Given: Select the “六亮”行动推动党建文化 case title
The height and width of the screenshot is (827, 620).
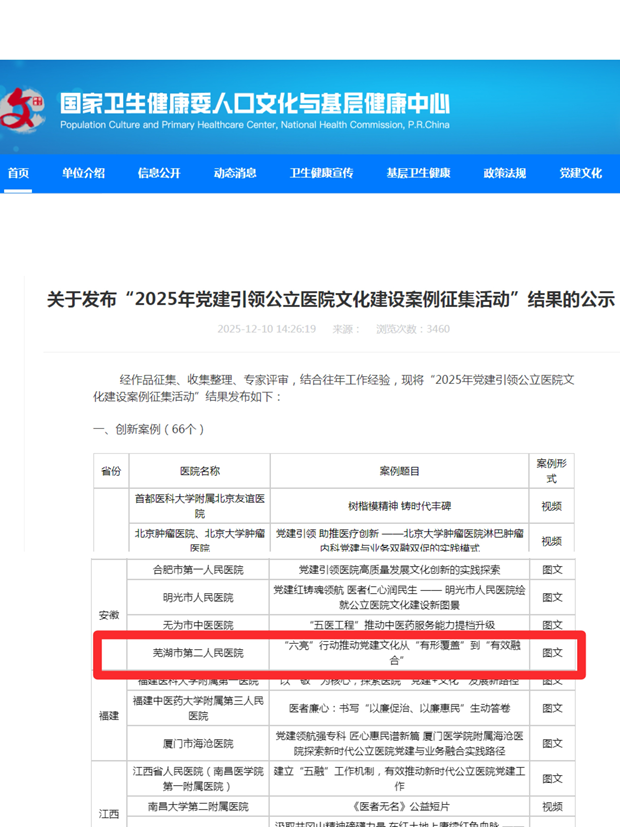Looking at the screenshot, I should tap(400, 653).
